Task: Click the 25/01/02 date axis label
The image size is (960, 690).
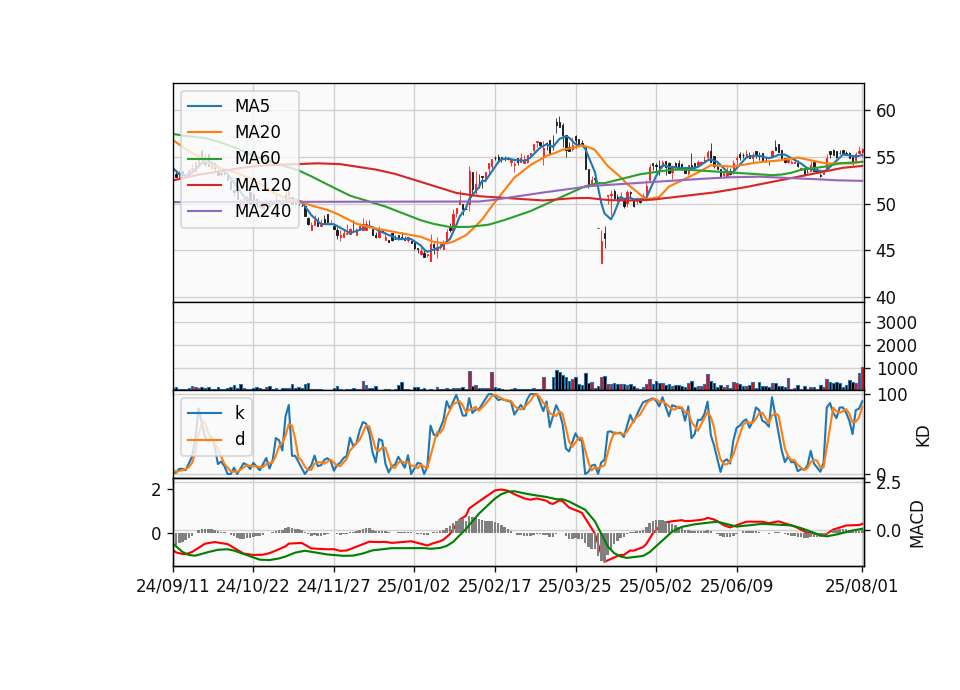Action: (x=414, y=587)
